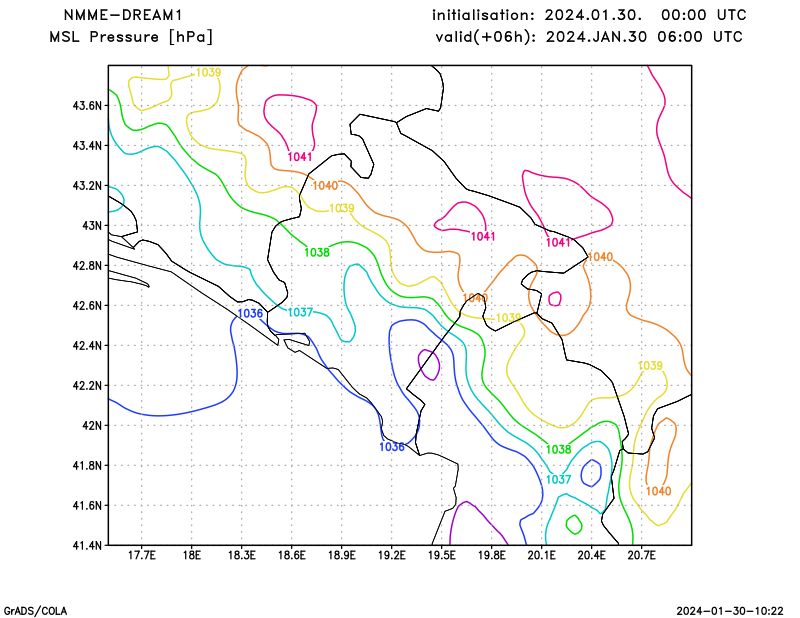Select the 43.2N latitude label

click(87, 186)
